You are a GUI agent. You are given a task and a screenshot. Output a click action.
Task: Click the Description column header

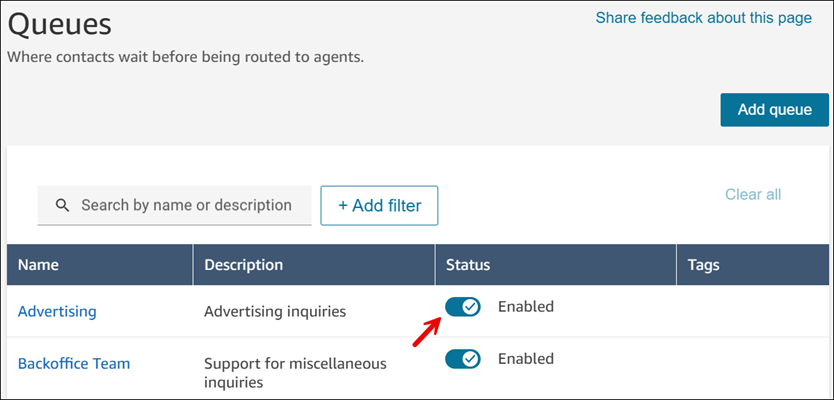pyautogui.click(x=243, y=265)
